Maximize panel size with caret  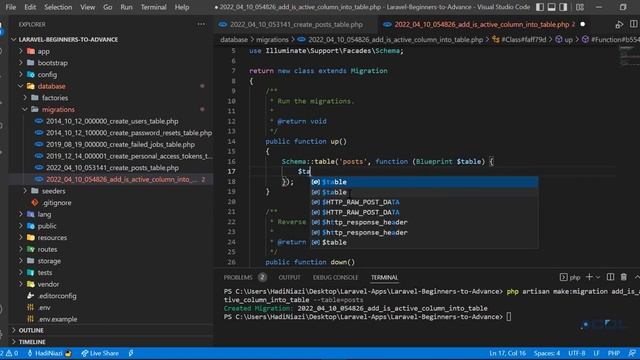click(637, 277)
